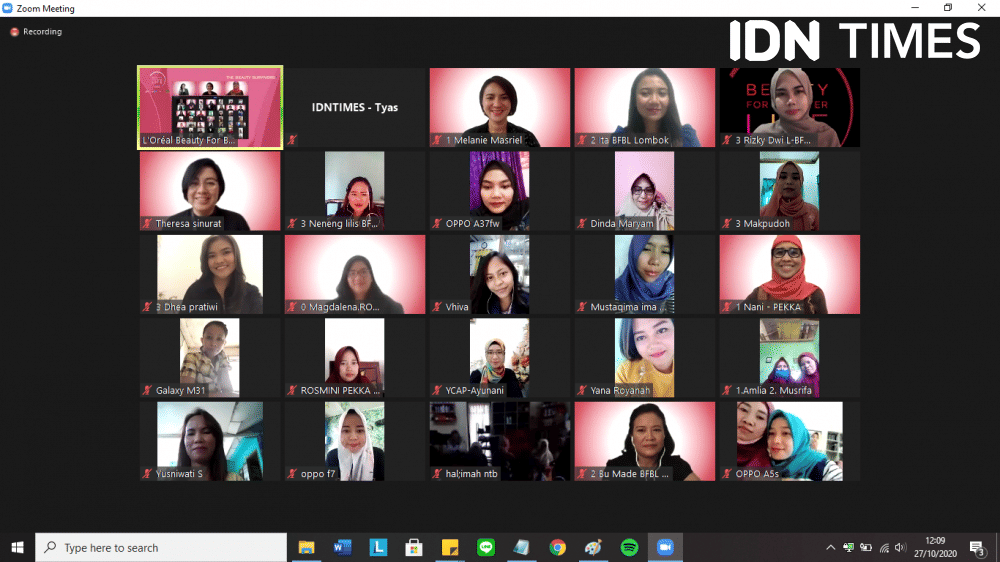This screenshot has width=1000, height=562.
Task: Open Zoom from the taskbar
Action: tap(665, 547)
